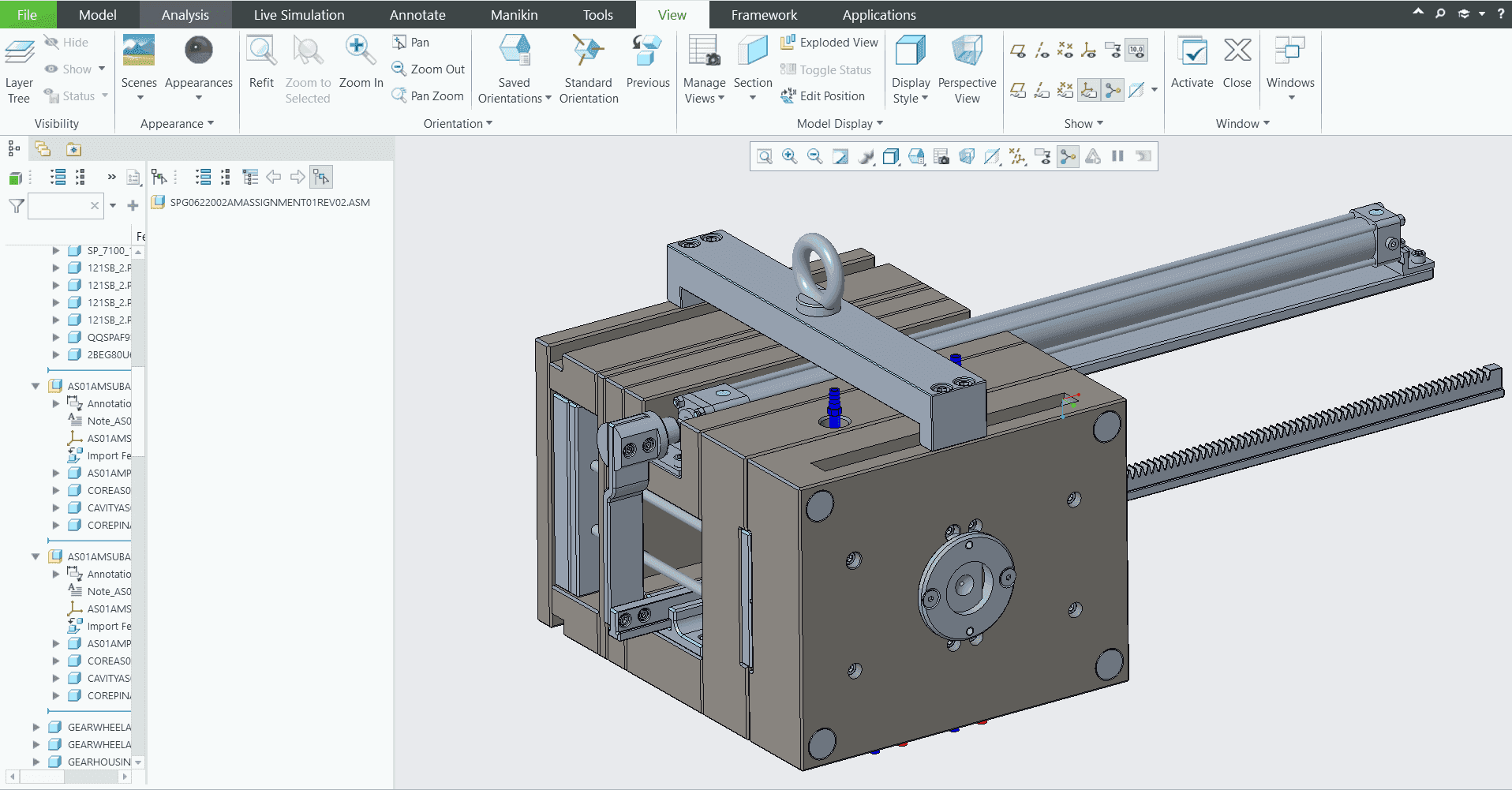
Task: Toggle Exploded View
Action: tap(829, 43)
